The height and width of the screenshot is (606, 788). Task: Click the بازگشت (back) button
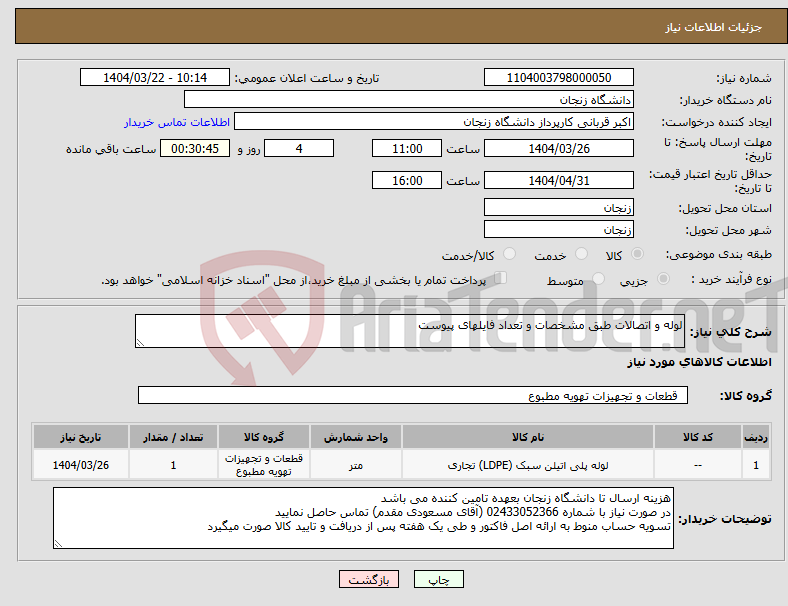click(369, 579)
